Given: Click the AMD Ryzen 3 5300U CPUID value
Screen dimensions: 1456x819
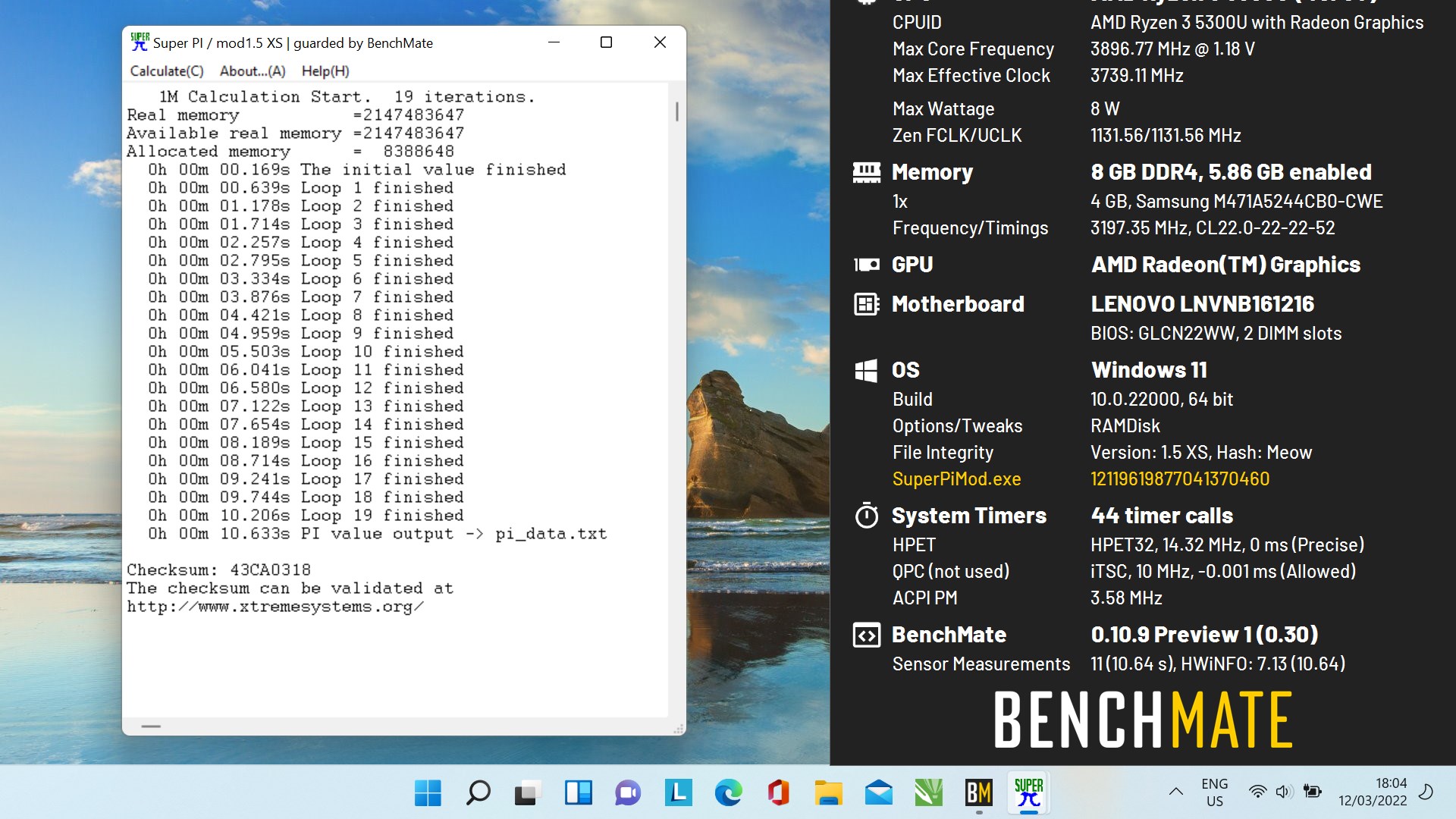Looking at the screenshot, I should pyautogui.click(x=1257, y=23).
